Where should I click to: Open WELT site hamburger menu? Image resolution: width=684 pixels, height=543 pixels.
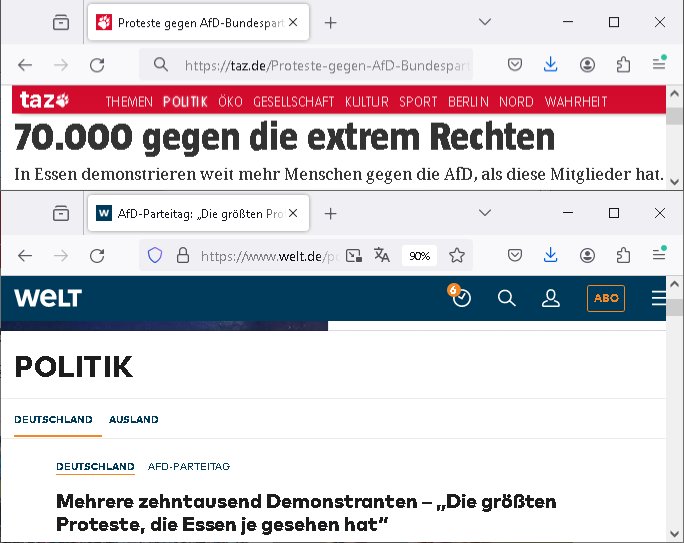pyautogui.click(x=659, y=298)
